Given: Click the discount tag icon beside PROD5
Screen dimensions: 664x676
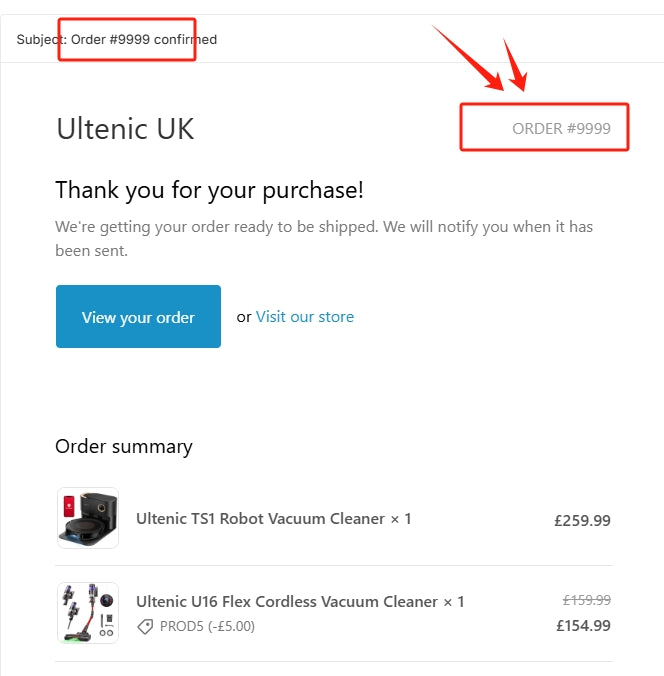Looking at the screenshot, I should coord(145,627).
